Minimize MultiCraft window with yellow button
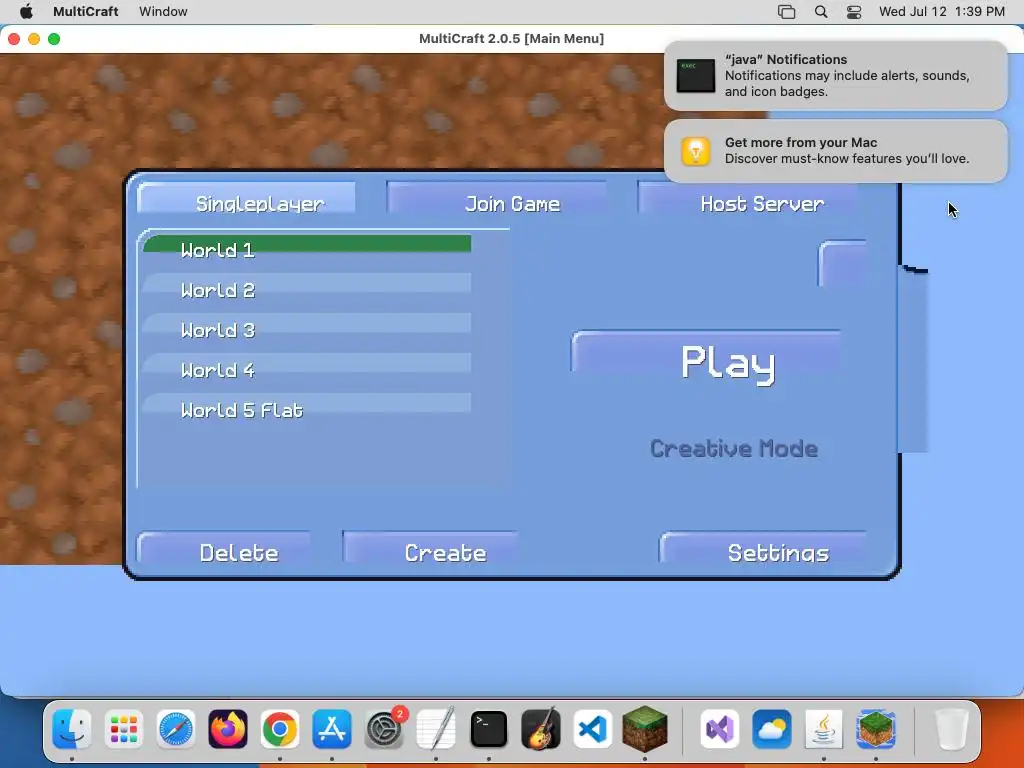1024x768 pixels. point(34,39)
